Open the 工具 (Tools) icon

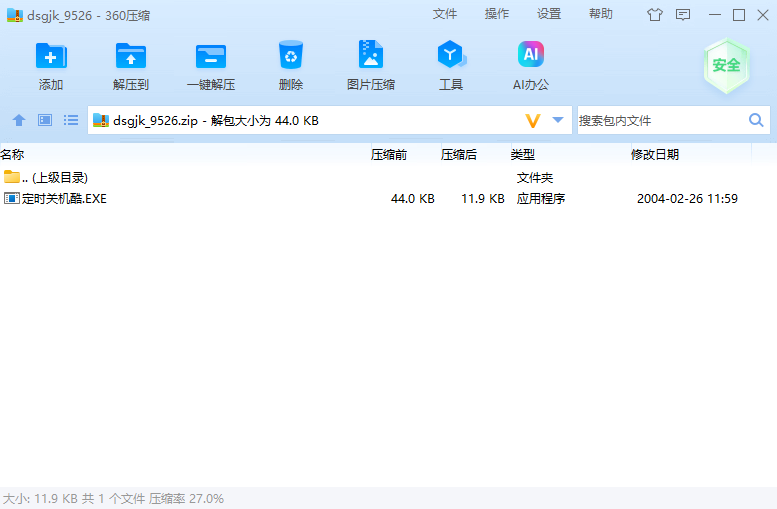click(450, 55)
